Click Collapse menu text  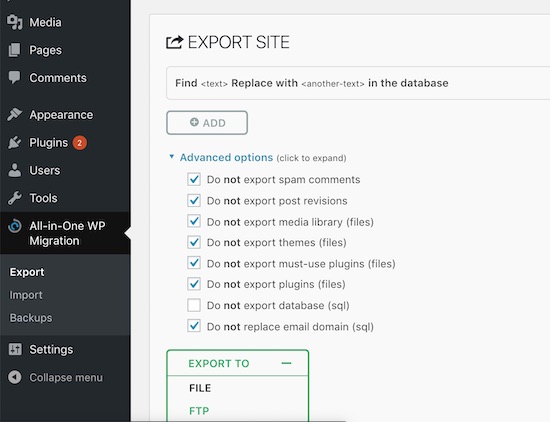pos(66,377)
